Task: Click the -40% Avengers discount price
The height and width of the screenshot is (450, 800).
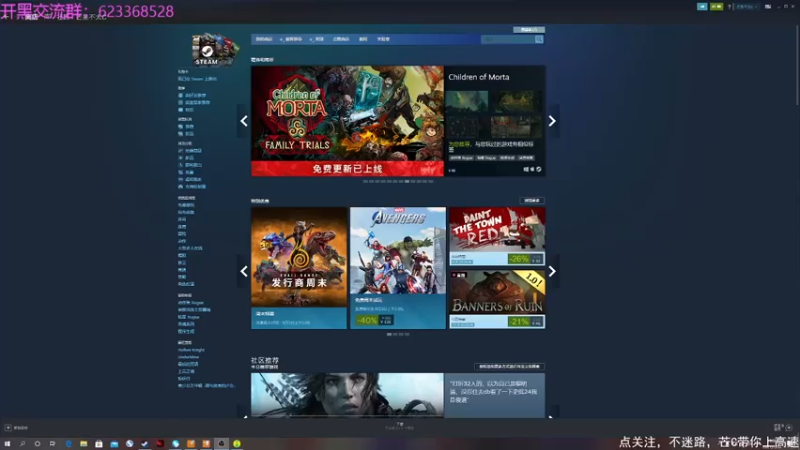Action: (374, 320)
